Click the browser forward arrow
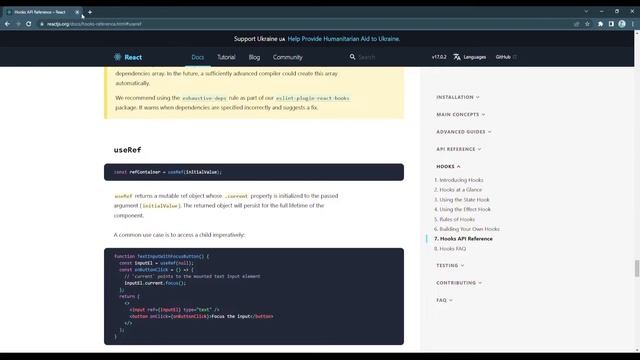The height and width of the screenshot is (360, 640). click(18, 24)
